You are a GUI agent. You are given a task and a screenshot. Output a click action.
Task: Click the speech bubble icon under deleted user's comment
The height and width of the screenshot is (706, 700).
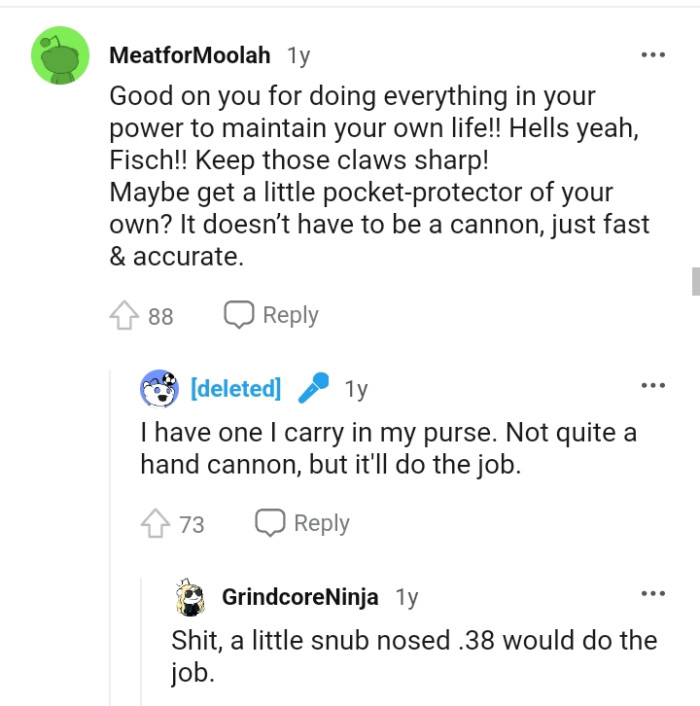tap(269, 522)
